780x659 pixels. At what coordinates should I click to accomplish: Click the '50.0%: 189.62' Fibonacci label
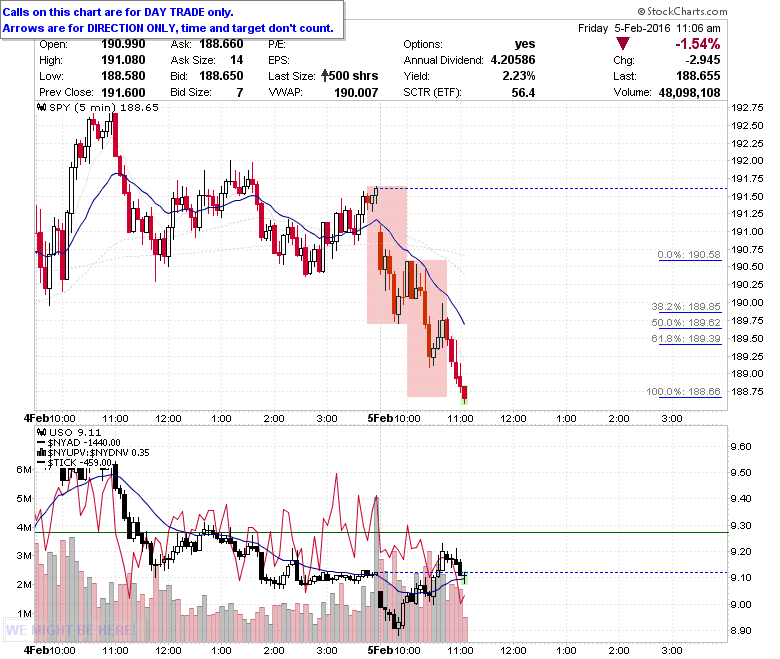click(686, 322)
